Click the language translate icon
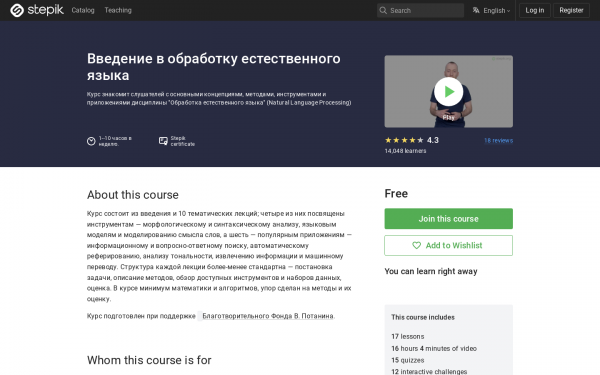600x375 pixels. click(476, 10)
